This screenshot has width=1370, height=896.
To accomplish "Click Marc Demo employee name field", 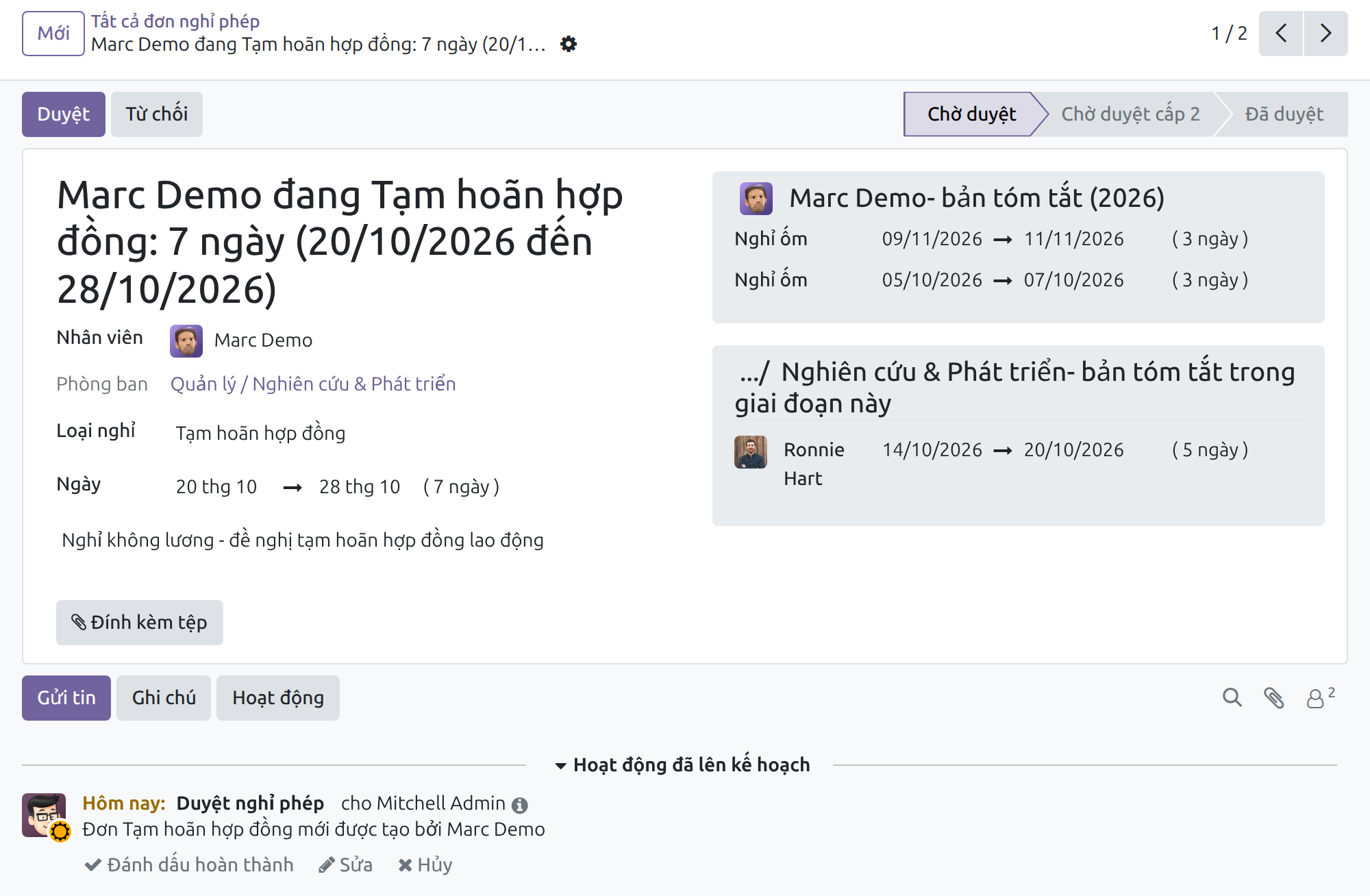I will pyautogui.click(x=264, y=340).
